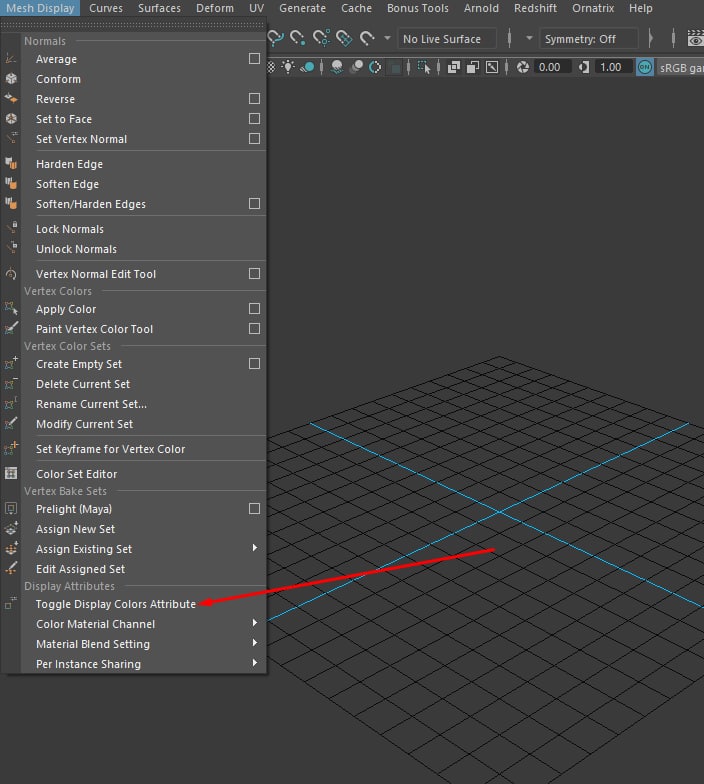Expand the Color Material Channel submenu arrow

tap(255, 623)
